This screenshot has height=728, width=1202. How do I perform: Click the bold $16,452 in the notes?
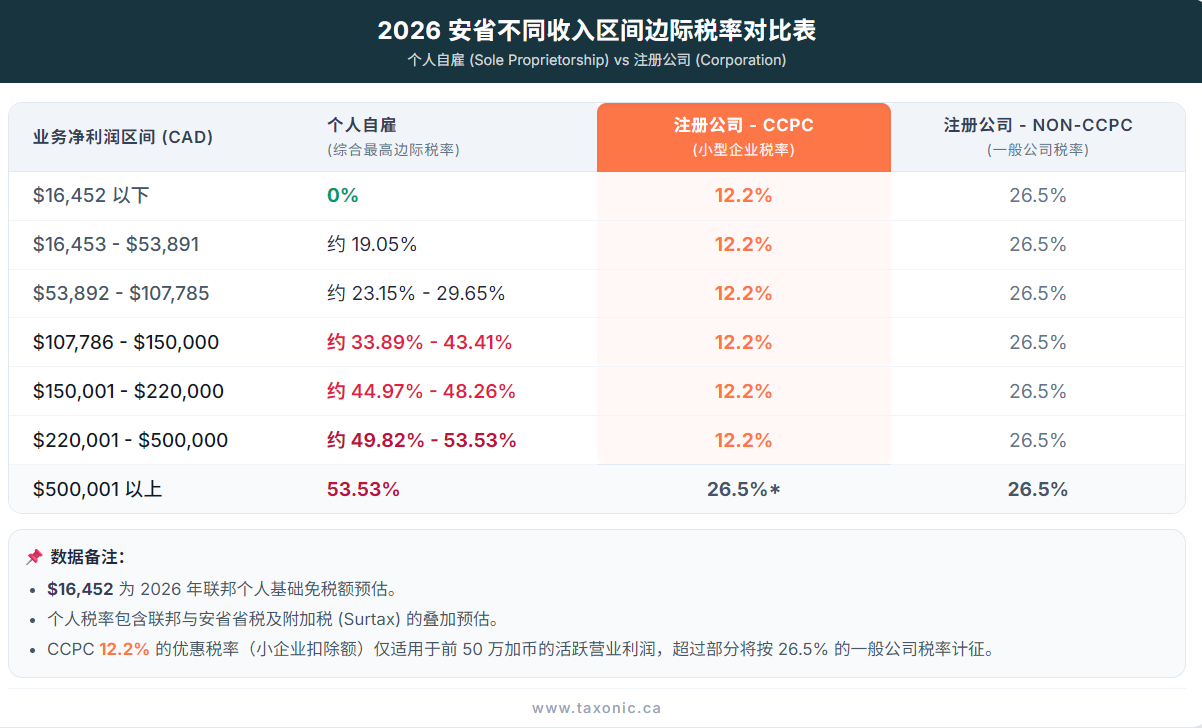pyautogui.click(x=80, y=589)
